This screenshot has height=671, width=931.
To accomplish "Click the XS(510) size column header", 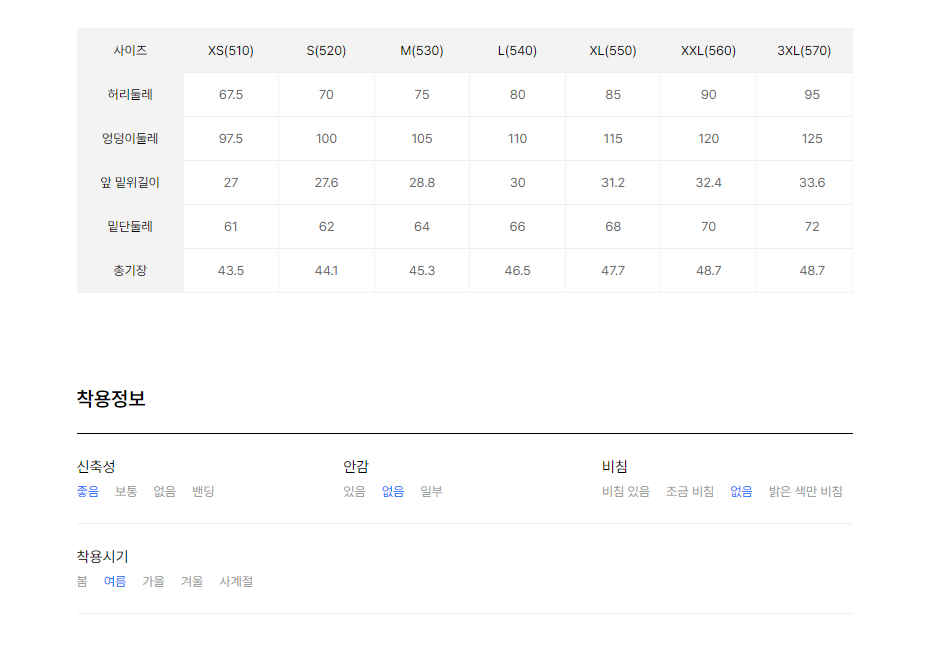I will pyautogui.click(x=231, y=51).
